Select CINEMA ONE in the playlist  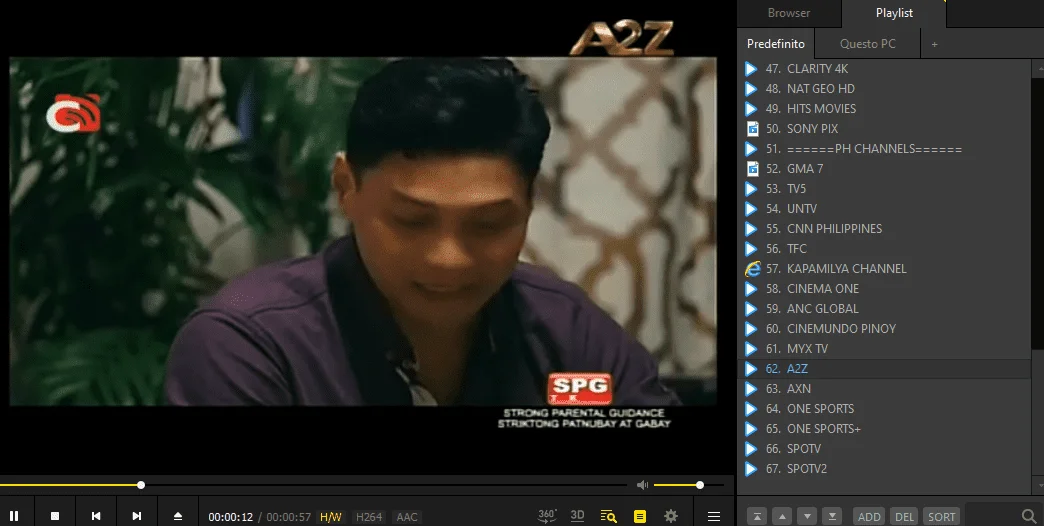coord(884,288)
